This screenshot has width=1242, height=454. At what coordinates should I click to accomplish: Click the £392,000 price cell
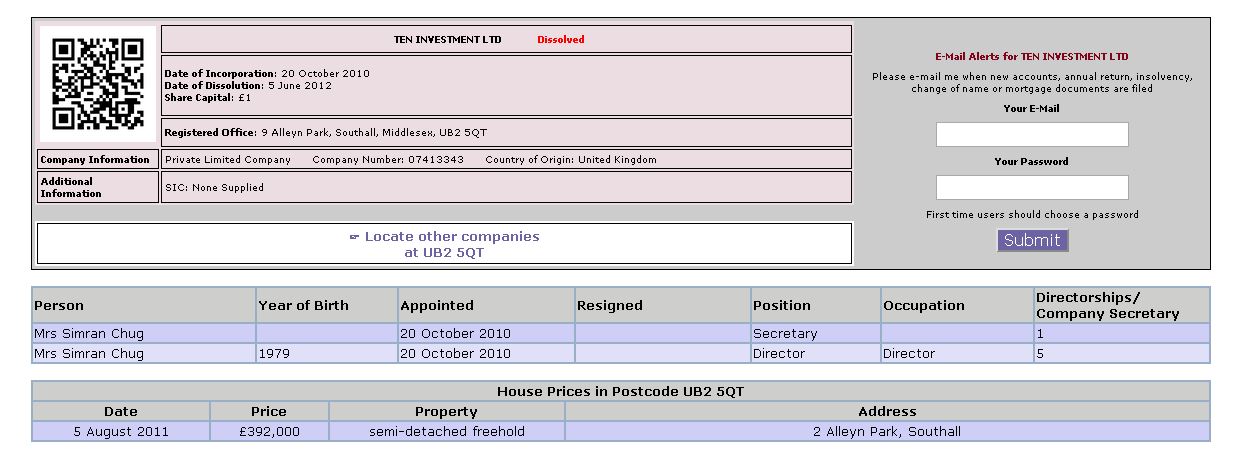269,432
